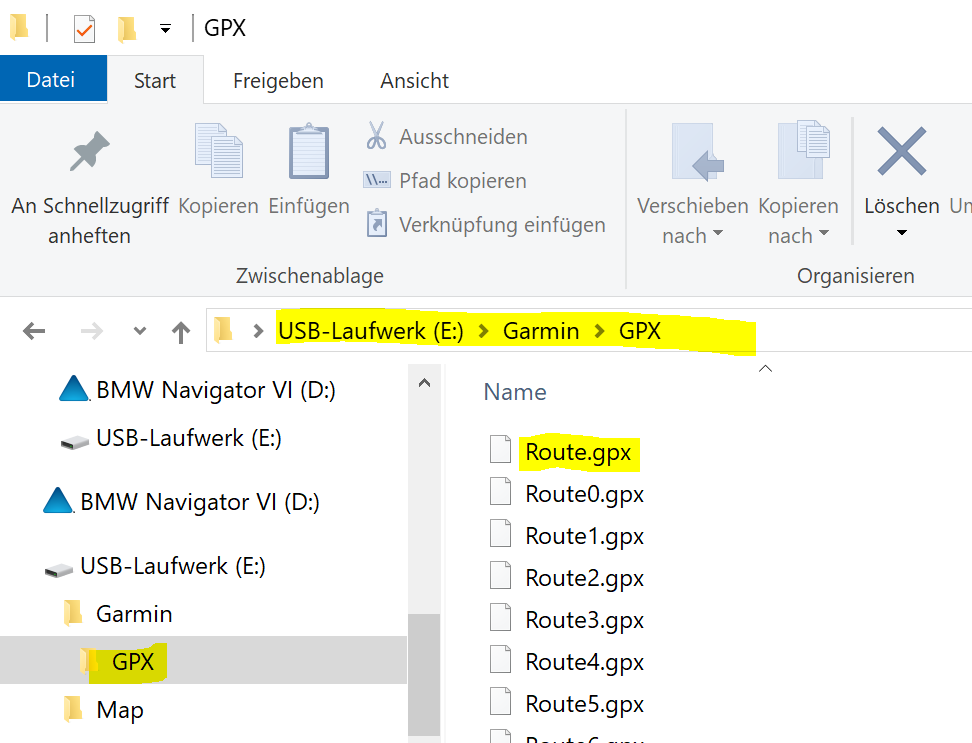This screenshot has height=743, width=972.
Task: Switch to the Ansicht ribbon tab
Action: 414,81
